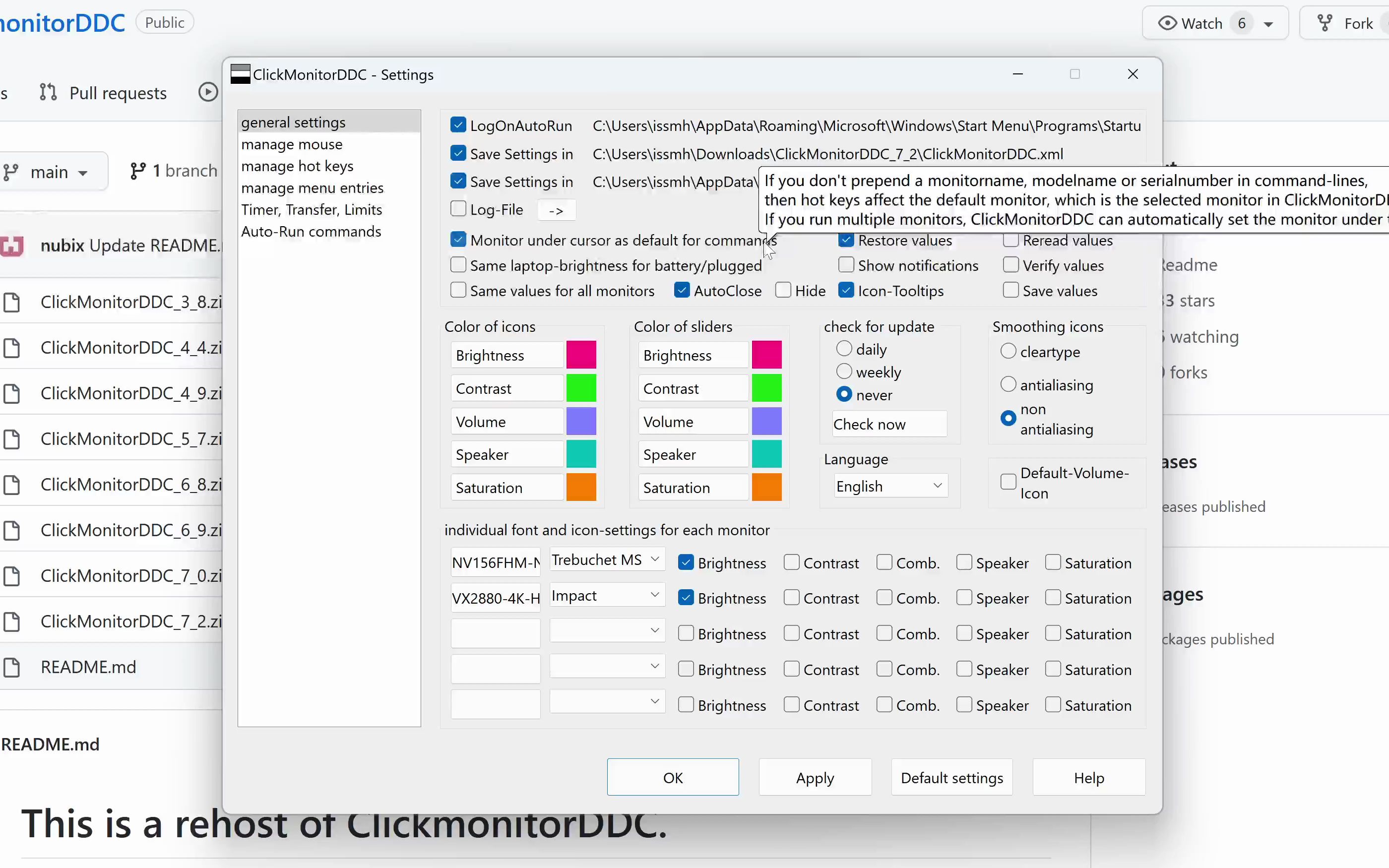Image resolution: width=1389 pixels, height=868 pixels.
Task: Click the branch icon beside 1 branch
Action: coord(138,171)
